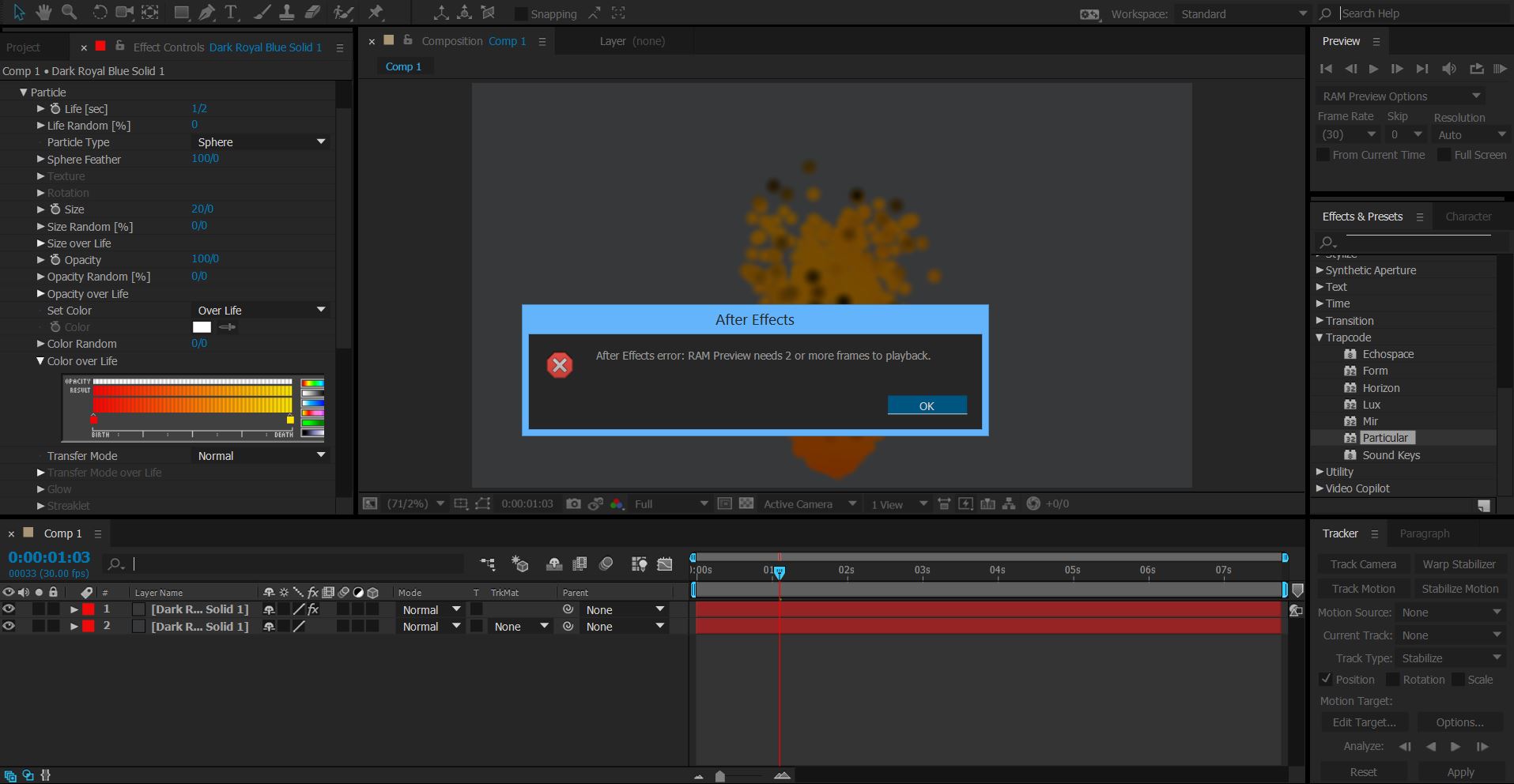The height and width of the screenshot is (784, 1514).
Task: Select the Unified Camera tool
Action: click(x=125, y=13)
